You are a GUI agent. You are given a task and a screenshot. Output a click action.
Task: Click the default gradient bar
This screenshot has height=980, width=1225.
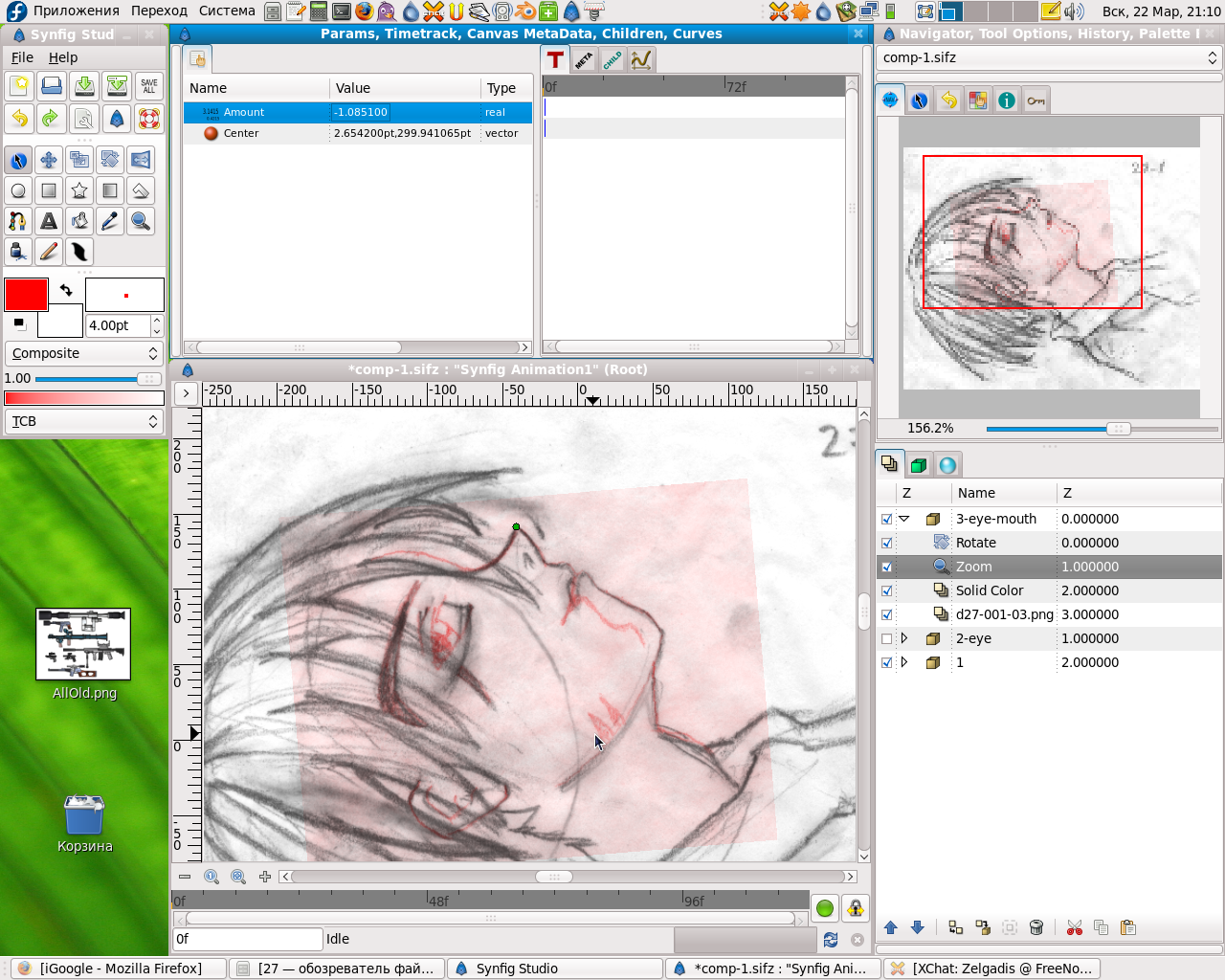[x=84, y=397]
